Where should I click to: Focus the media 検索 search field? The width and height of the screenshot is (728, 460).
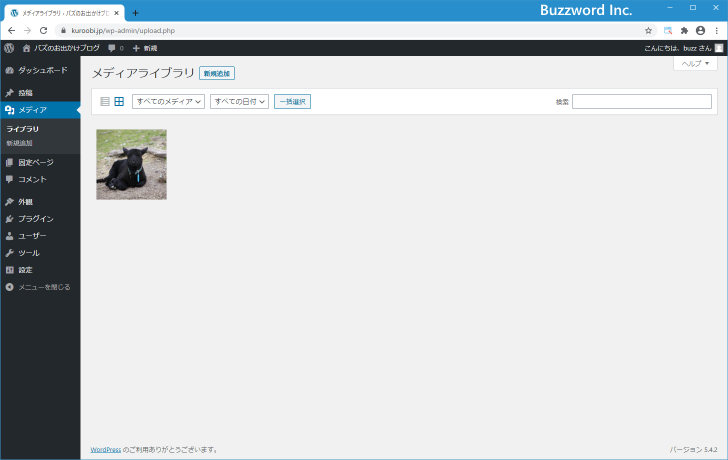pyautogui.click(x=641, y=101)
